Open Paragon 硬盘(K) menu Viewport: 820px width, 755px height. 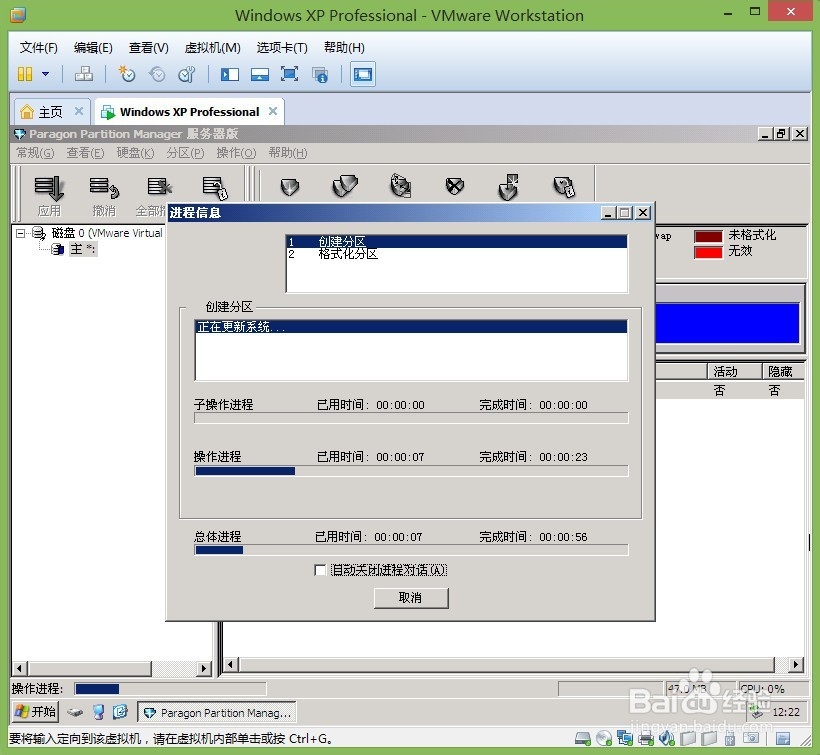click(x=135, y=153)
